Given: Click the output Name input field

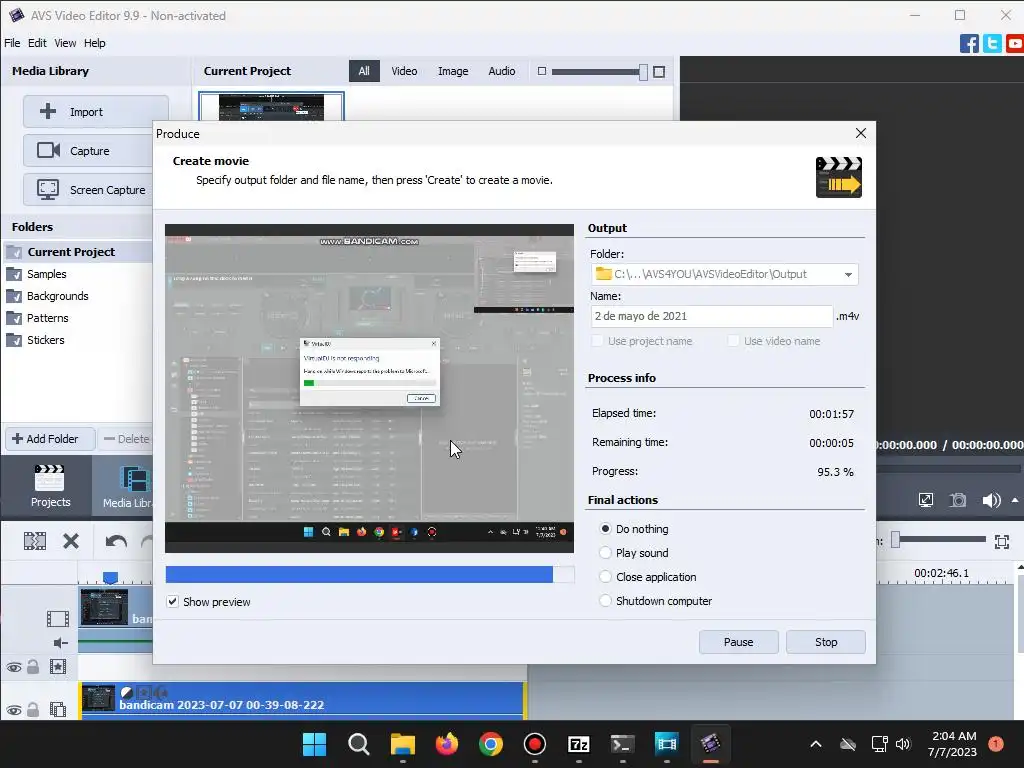Looking at the screenshot, I should pos(712,316).
